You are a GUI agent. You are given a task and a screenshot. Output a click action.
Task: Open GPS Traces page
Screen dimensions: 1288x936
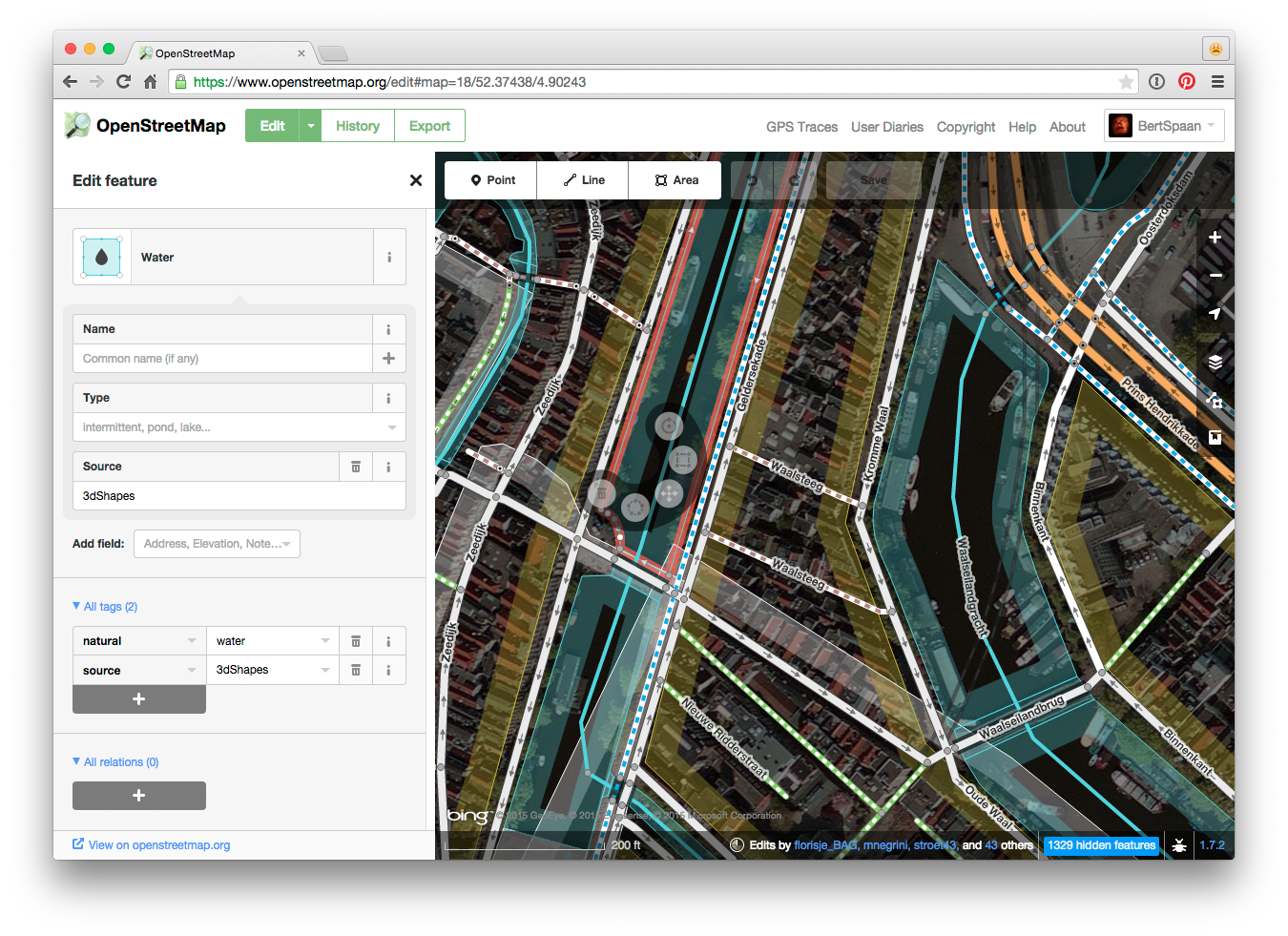click(x=801, y=127)
